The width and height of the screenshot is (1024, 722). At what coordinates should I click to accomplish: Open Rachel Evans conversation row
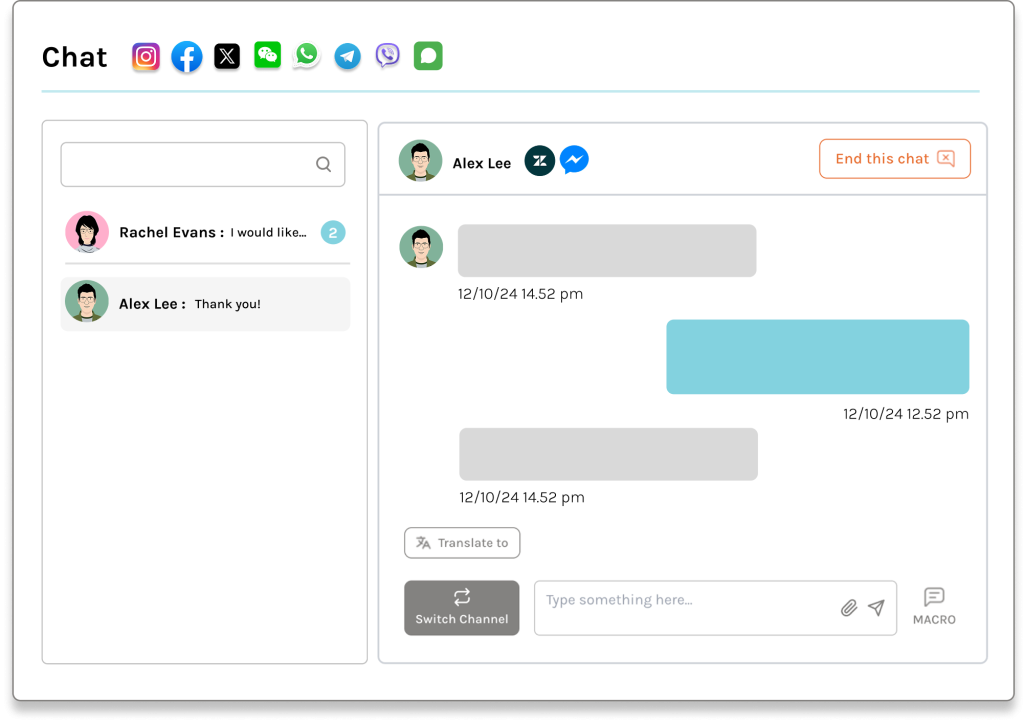208,232
